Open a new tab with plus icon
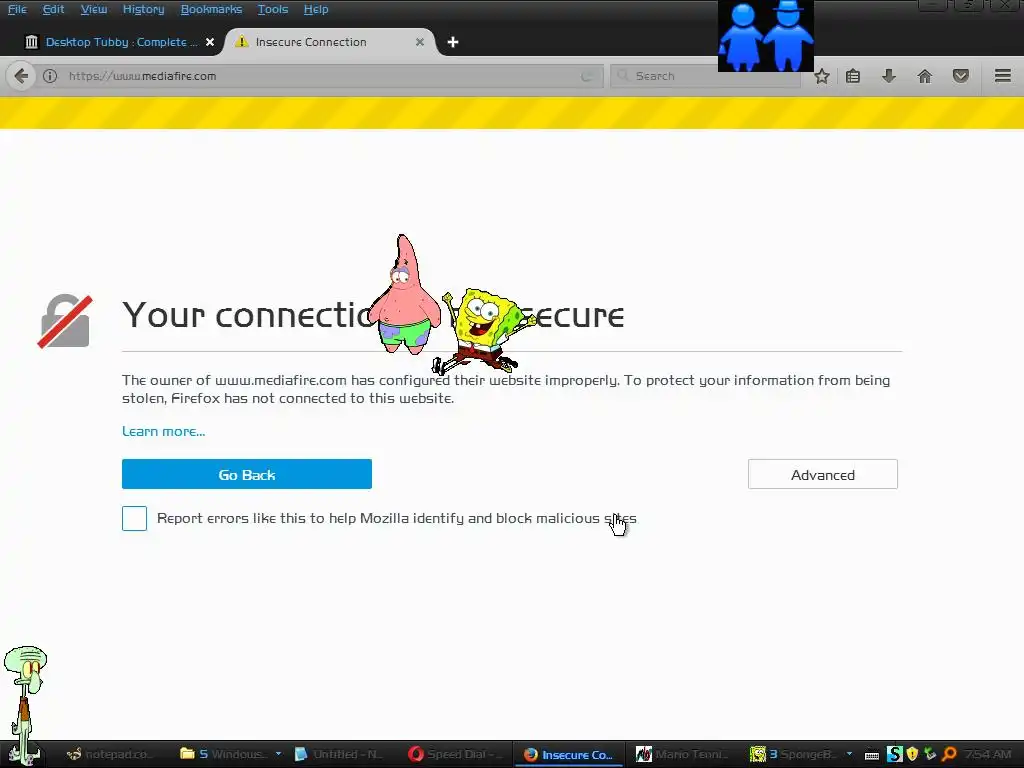 pyautogui.click(x=453, y=42)
